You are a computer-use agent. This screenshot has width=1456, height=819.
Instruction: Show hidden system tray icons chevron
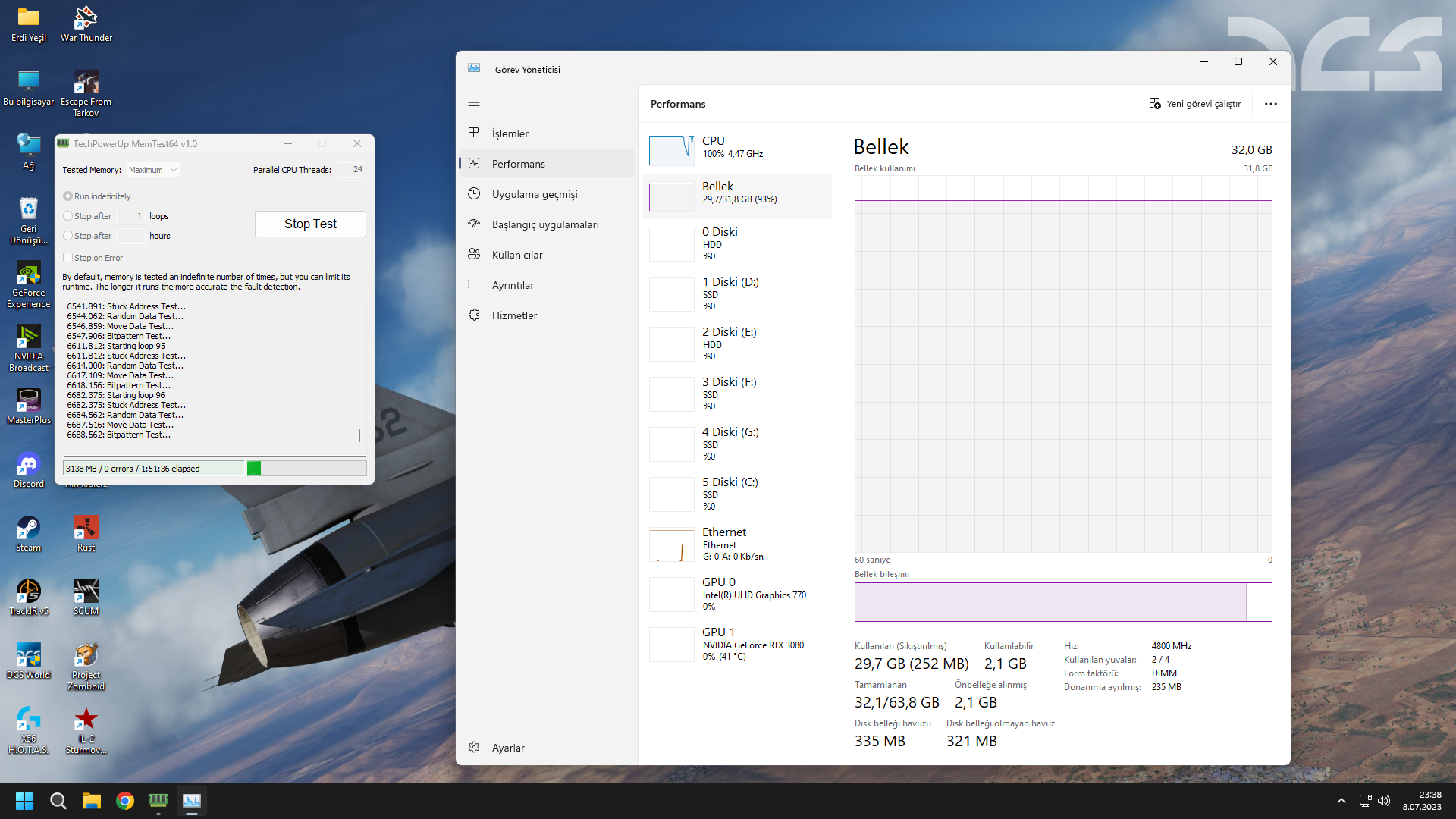pos(1341,801)
